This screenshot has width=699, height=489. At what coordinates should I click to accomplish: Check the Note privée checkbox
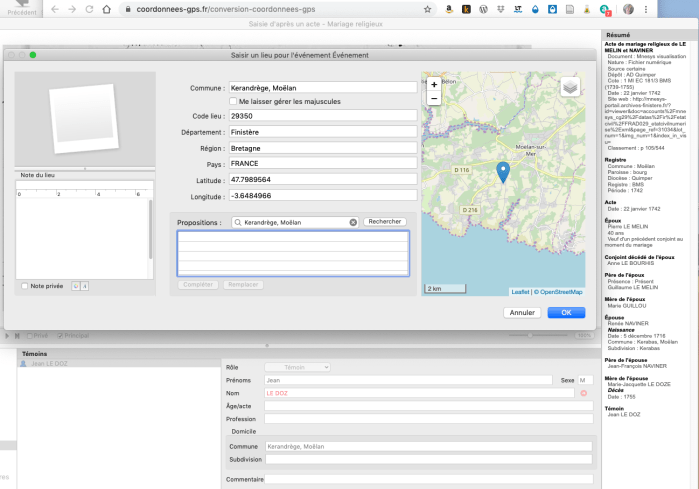tap(24, 286)
